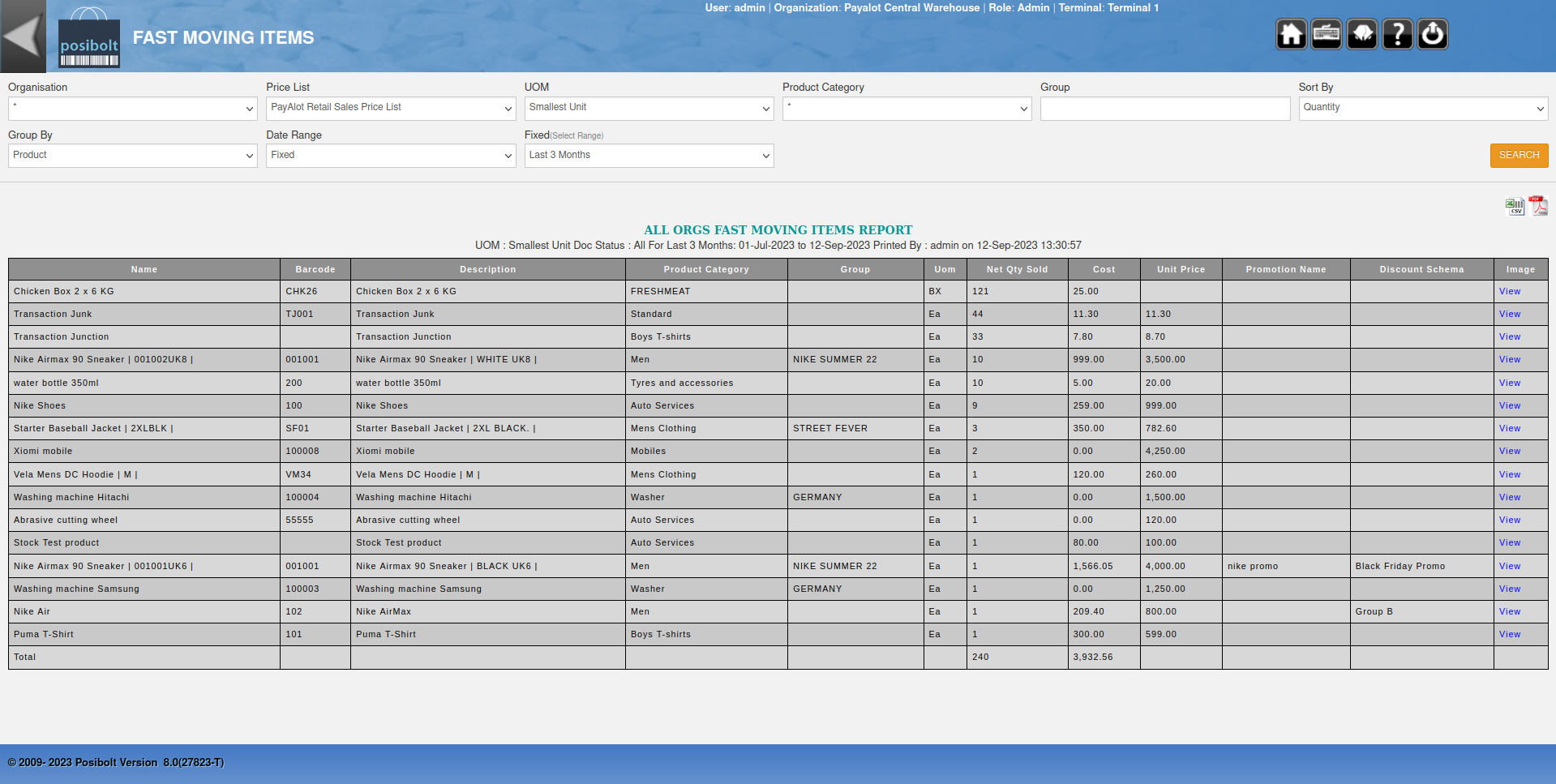Screen dimensions: 1556x784
Task: Click the Posibolt Version footer text
Action: (116, 763)
